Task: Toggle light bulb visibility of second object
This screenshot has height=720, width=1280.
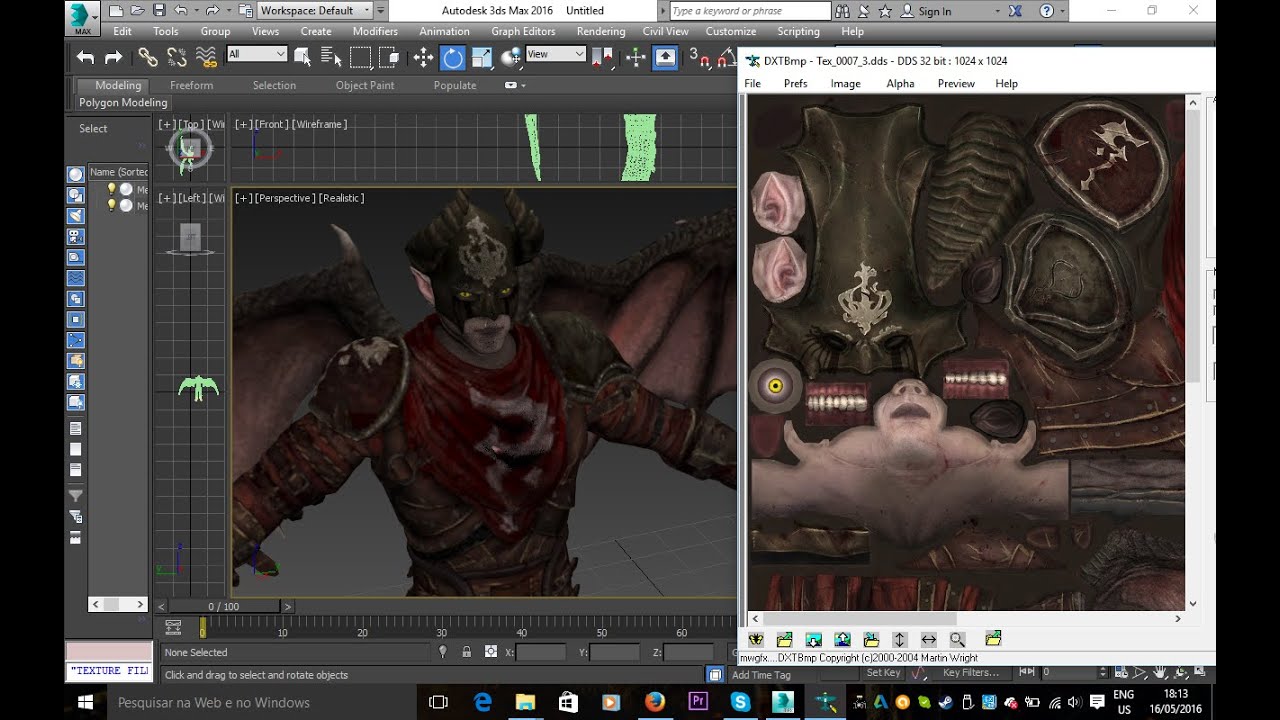Action: (x=111, y=205)
